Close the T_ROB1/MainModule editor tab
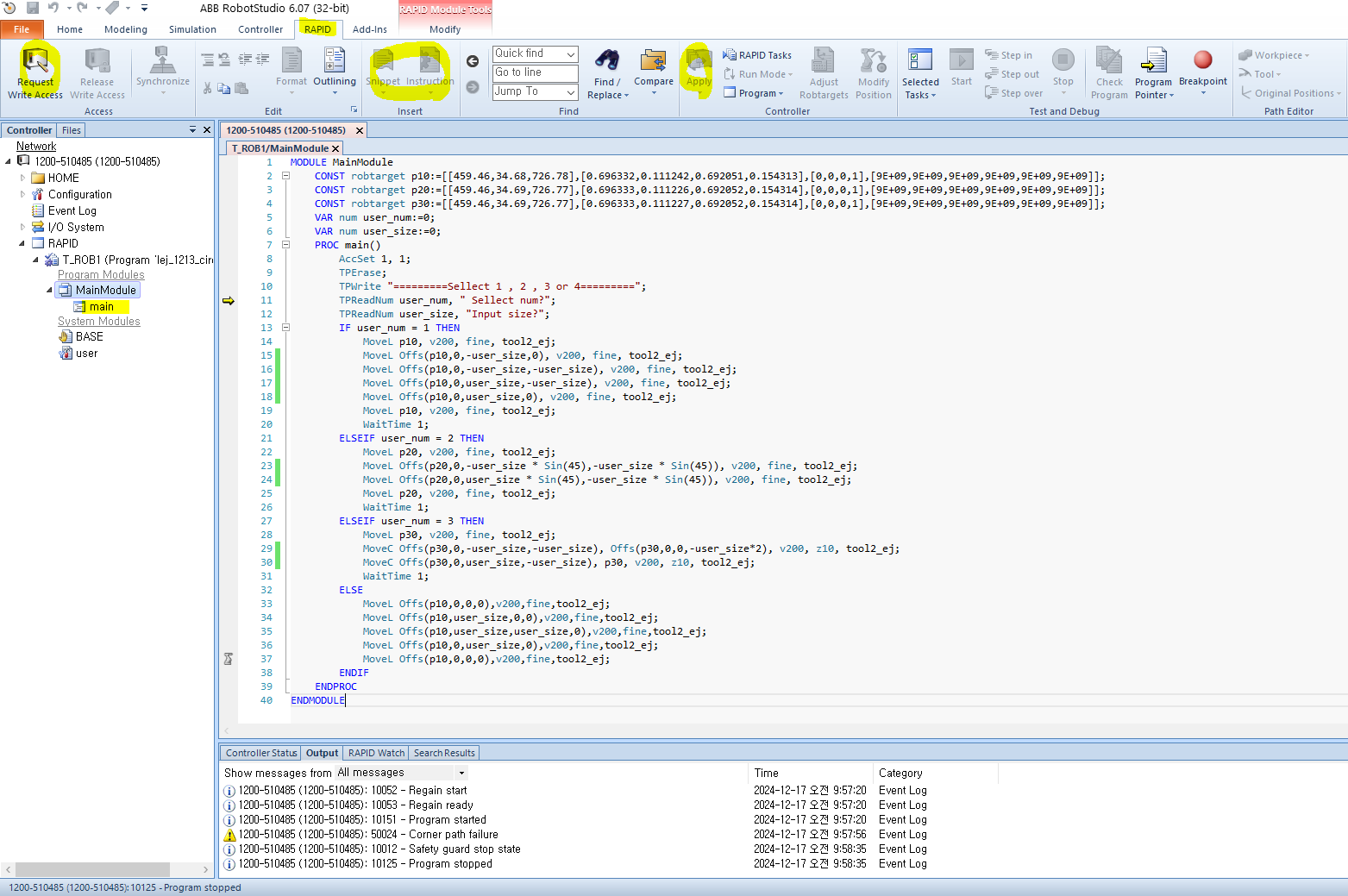 336,148
